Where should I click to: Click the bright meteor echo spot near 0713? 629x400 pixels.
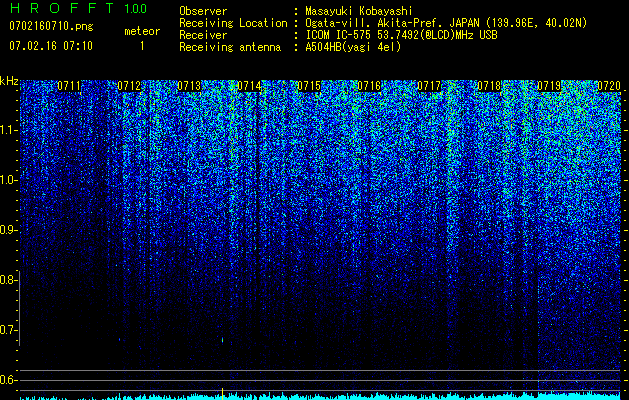click(223, 340)
